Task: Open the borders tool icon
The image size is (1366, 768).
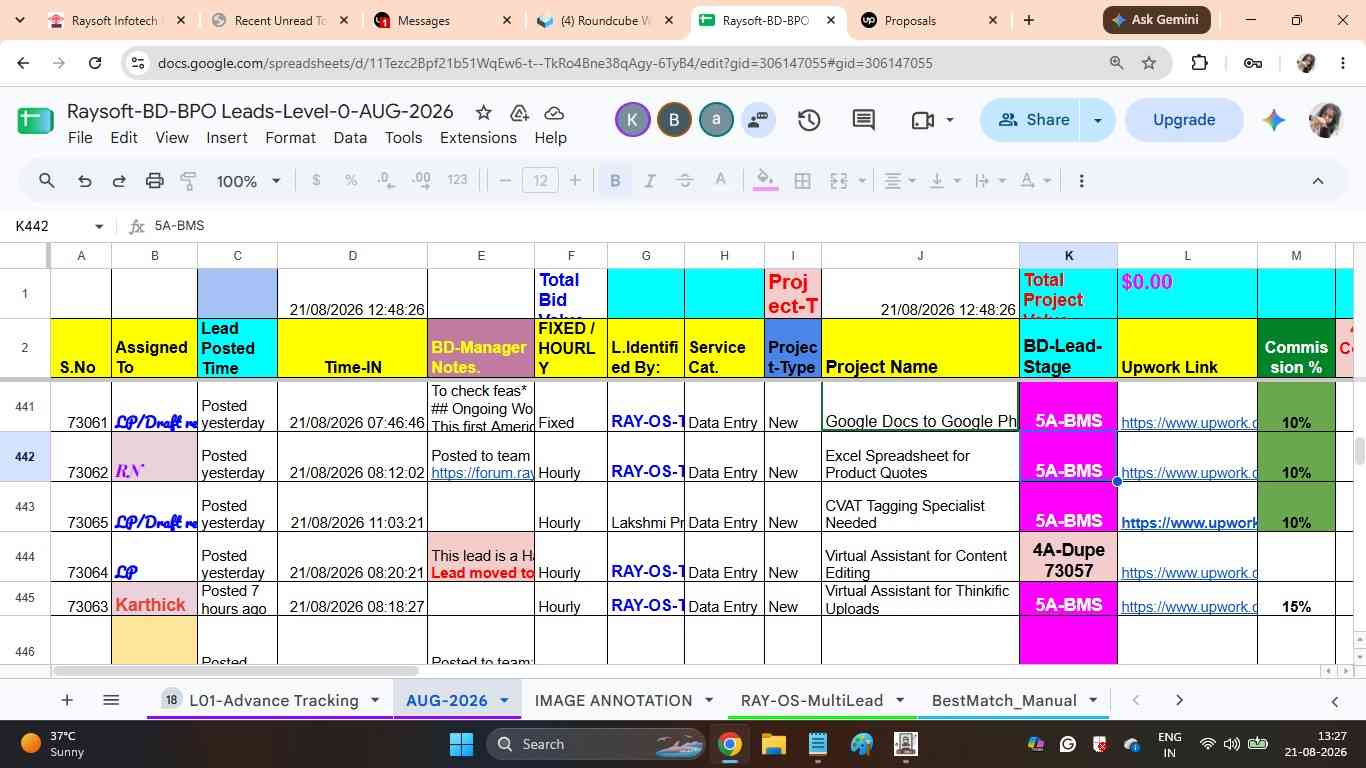Action: coord(802,181)
